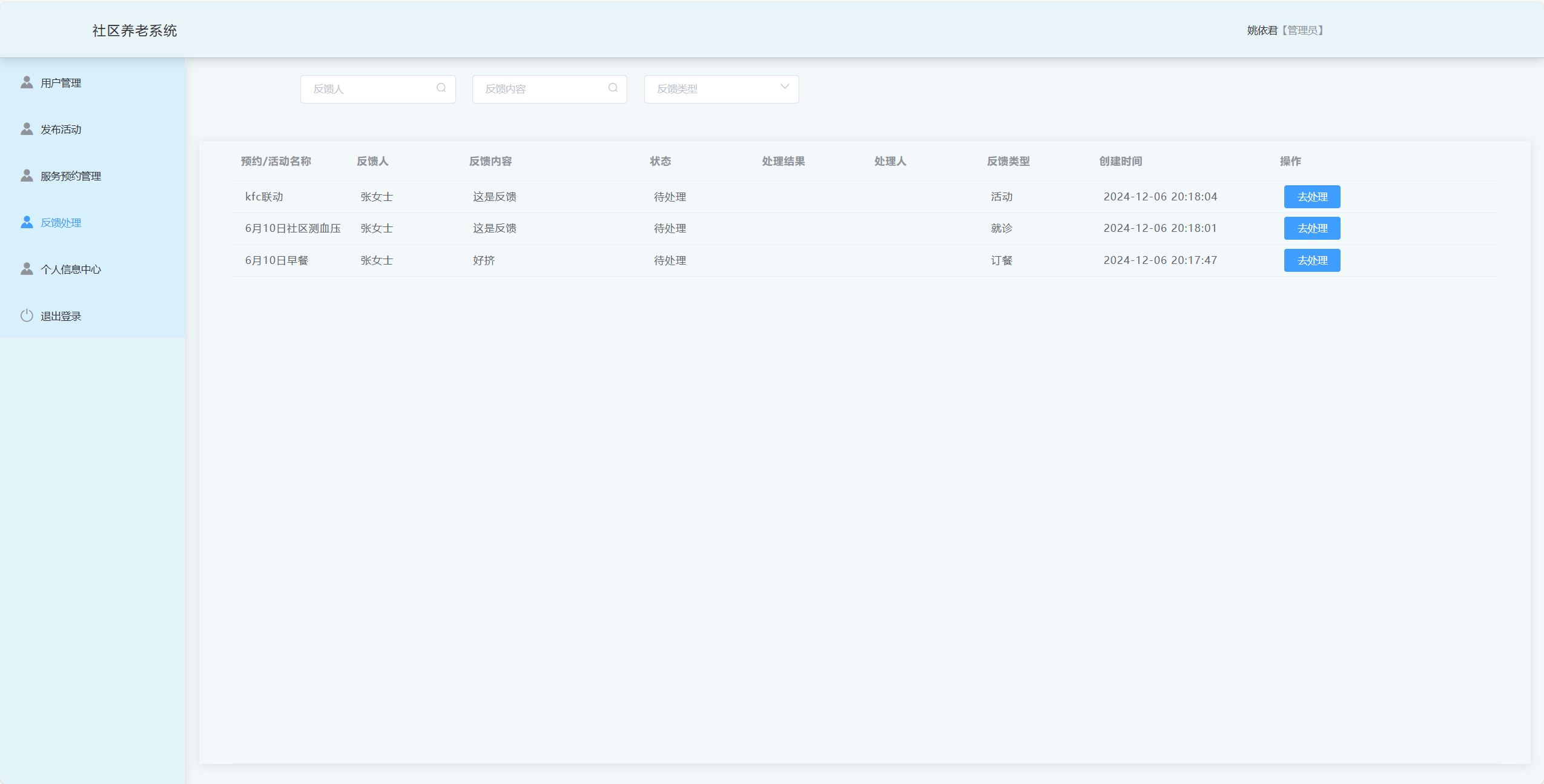The width and height of the screenshot is (1544, 784).
Task: Select the 反馈处理 sidebar icon
Action: 26,222
